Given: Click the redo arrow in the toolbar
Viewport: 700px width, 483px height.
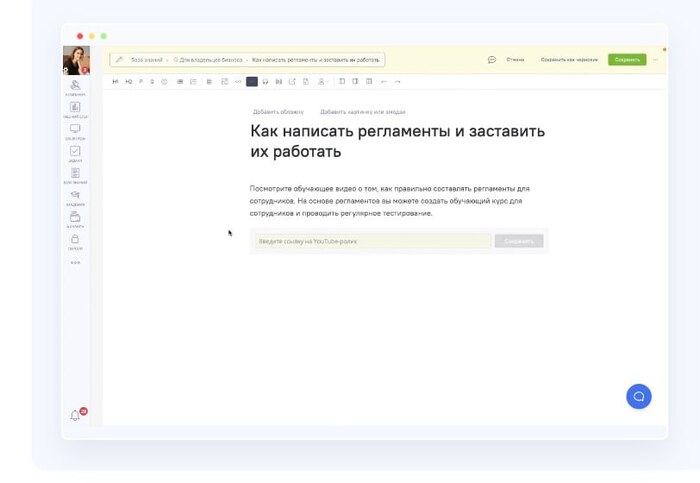Looking at the screenshot, I should (397, 81).
